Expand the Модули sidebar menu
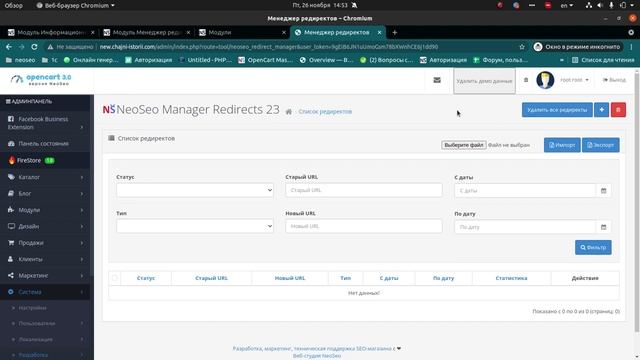The height and width of the screenshot is (360, 640). point(45,210)
